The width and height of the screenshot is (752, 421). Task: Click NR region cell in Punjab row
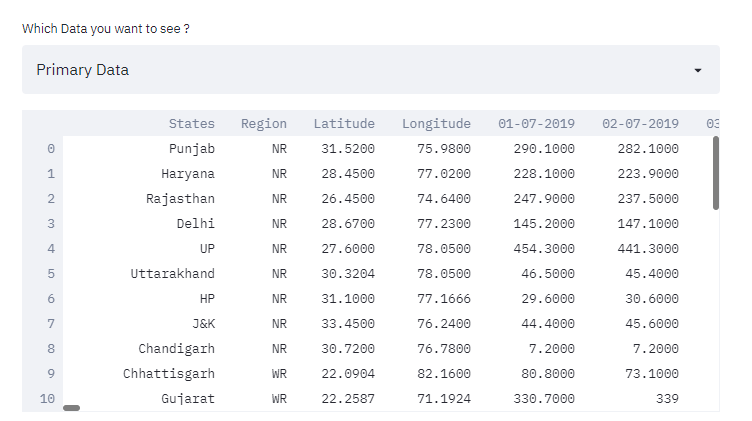[x=279, y=149]
